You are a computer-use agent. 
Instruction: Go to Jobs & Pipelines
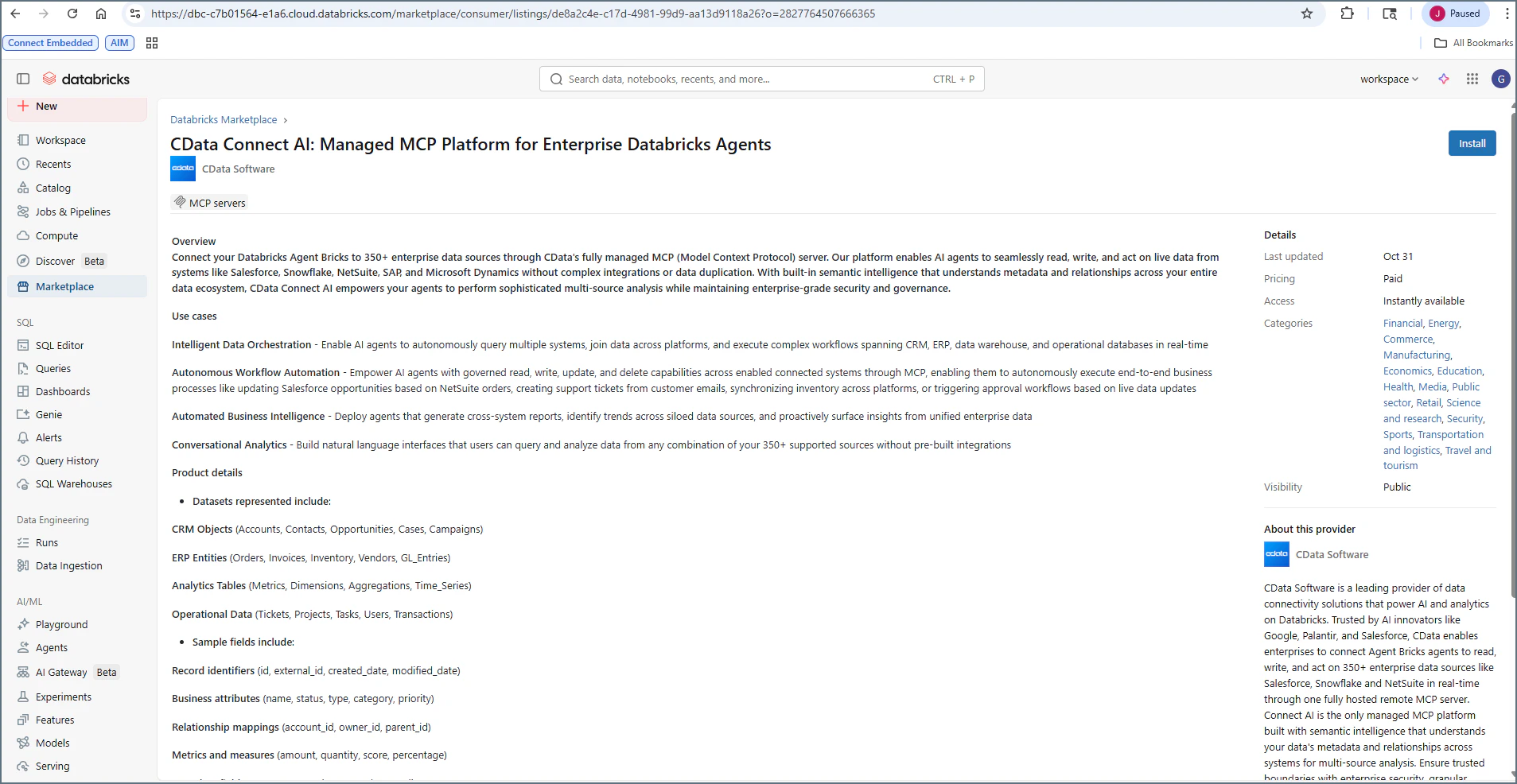[x=77, y=212]
